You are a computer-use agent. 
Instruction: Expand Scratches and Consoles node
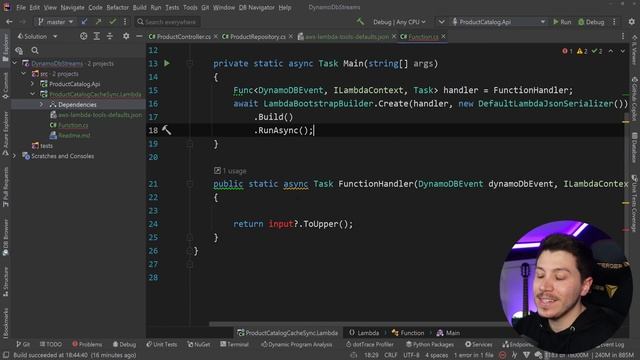[15, 156]
